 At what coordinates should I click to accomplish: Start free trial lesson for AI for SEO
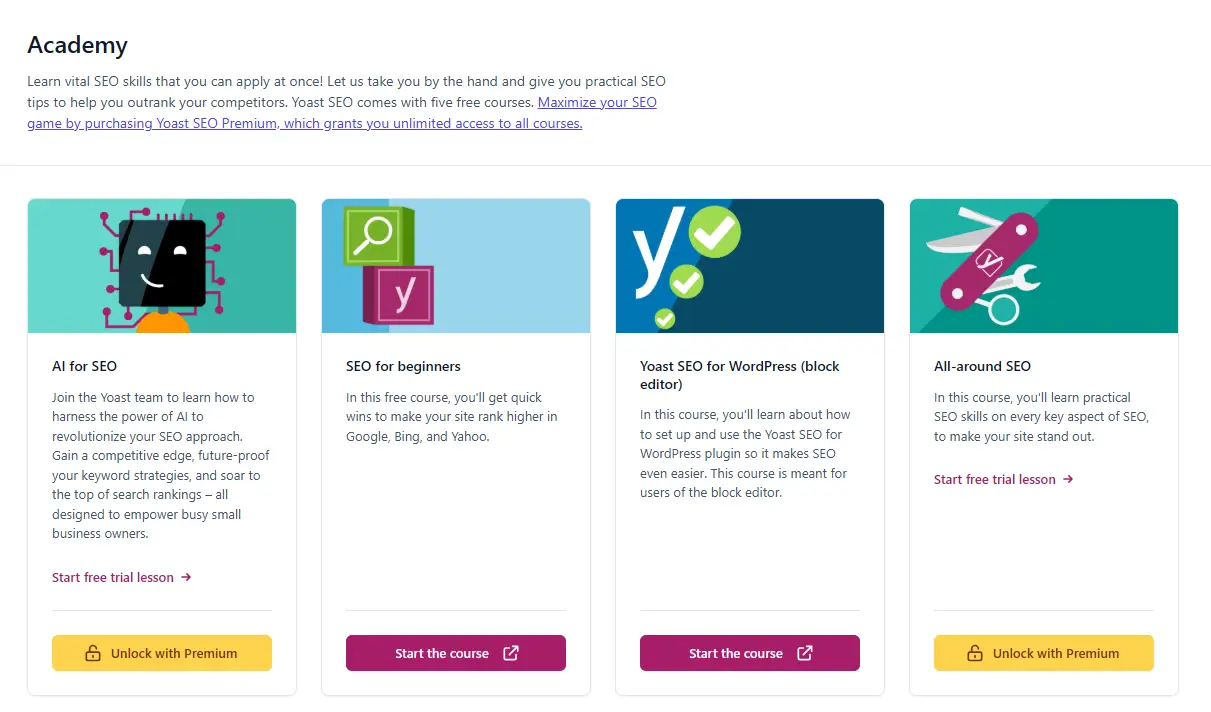pyautogui.click(x=113, y=577)
